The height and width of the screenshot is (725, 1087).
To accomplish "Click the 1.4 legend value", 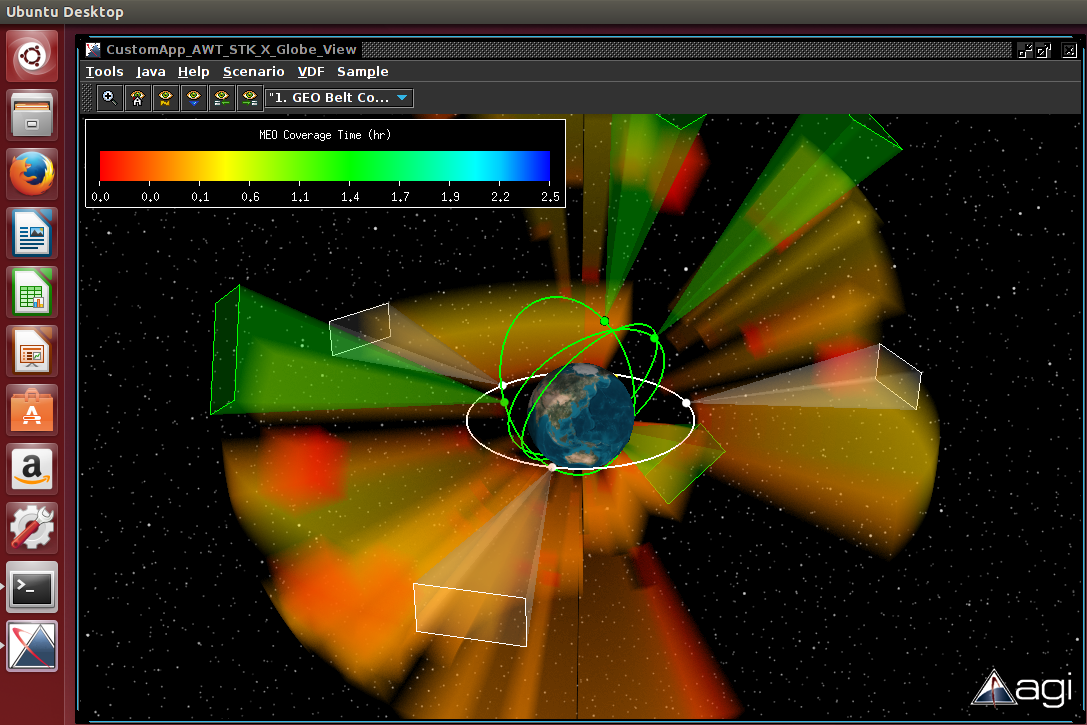I will (x=350, y=197).
